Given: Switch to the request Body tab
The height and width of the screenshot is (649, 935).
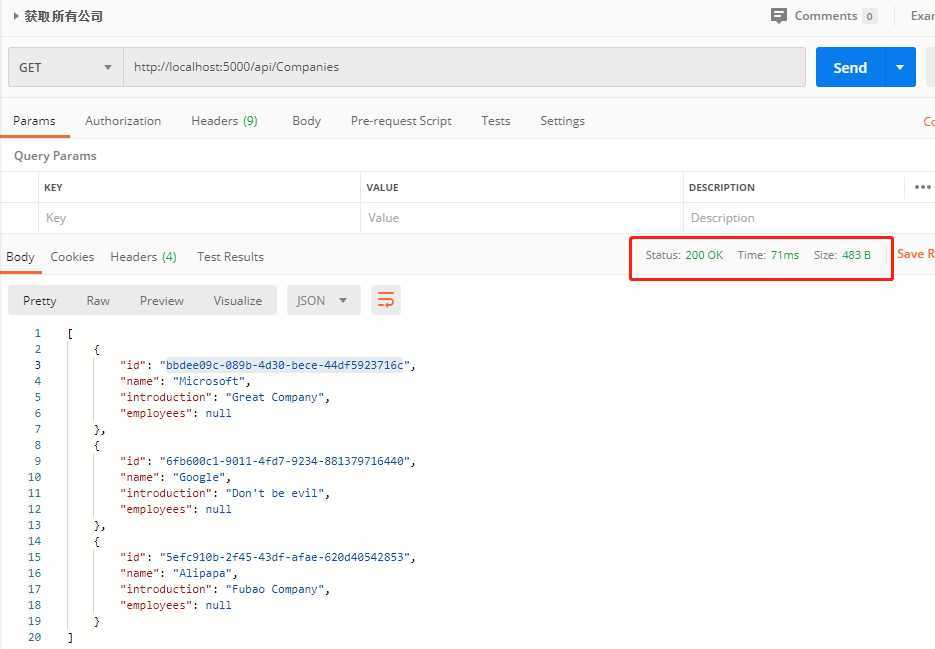Looking at the screenshot, I should tap(306, 121).
